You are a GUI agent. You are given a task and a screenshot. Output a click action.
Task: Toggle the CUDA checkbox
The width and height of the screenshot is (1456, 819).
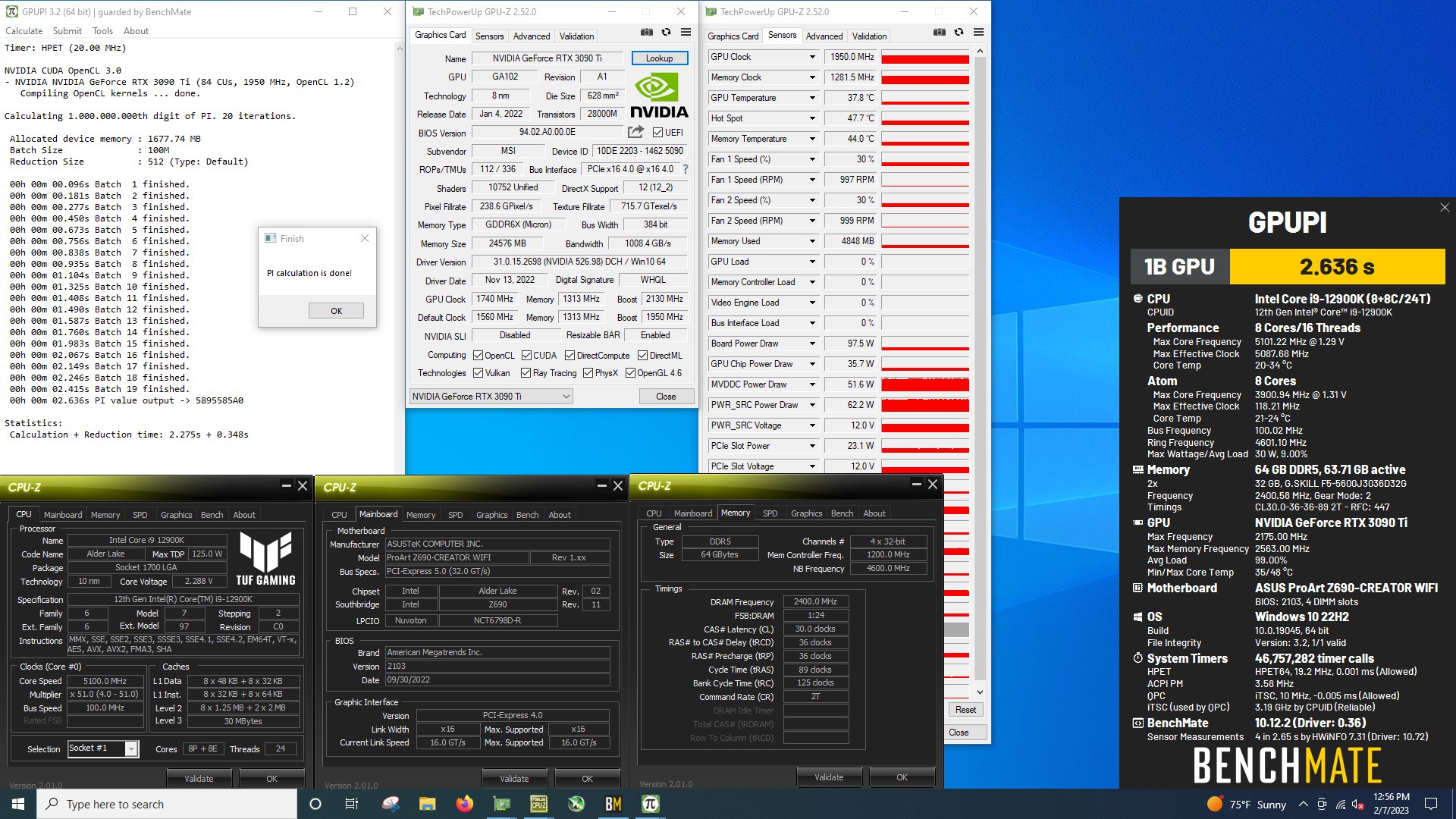click(526, 355)
